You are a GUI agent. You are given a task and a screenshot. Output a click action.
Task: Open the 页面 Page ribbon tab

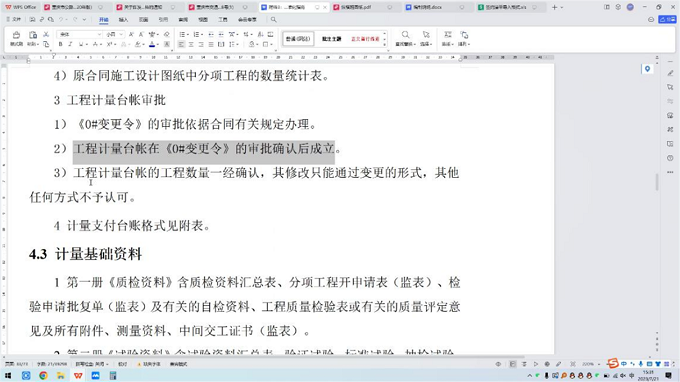coord(144,20)
